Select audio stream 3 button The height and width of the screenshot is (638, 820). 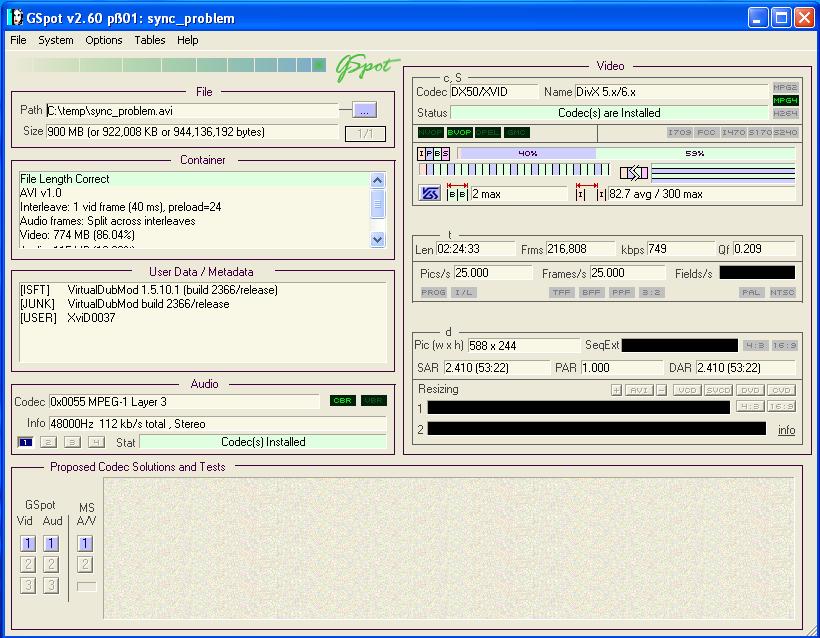72,442
